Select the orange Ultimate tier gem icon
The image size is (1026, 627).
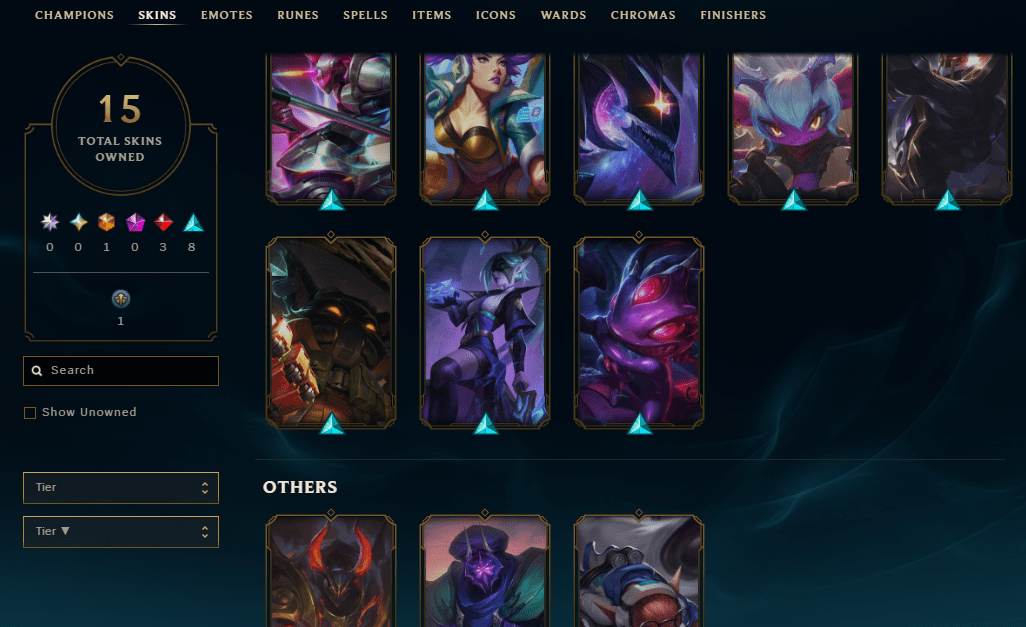click(107, 223)
